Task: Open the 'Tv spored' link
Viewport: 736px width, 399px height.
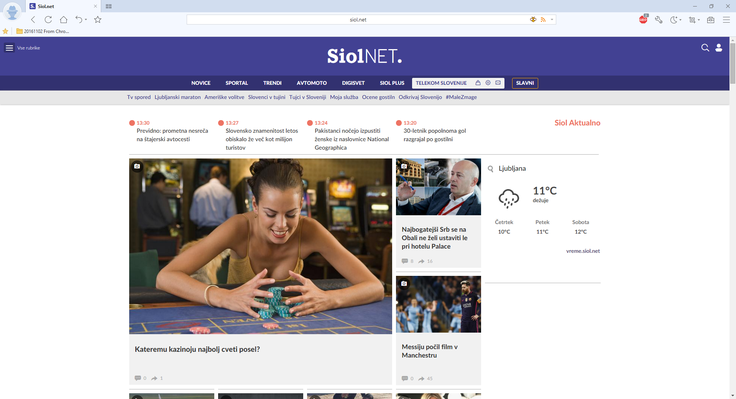Action: point(139,97)
